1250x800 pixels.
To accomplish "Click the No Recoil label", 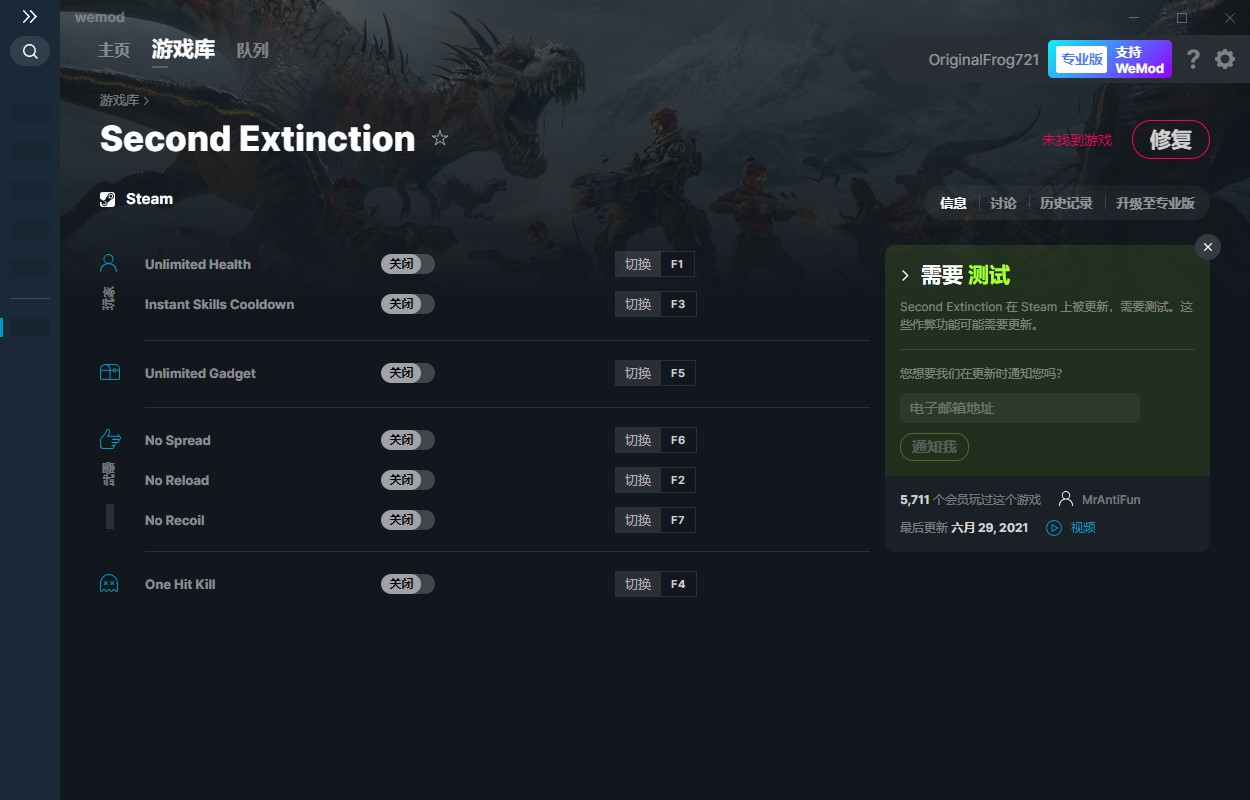I will pyautogui.click(x=175, y=520).
